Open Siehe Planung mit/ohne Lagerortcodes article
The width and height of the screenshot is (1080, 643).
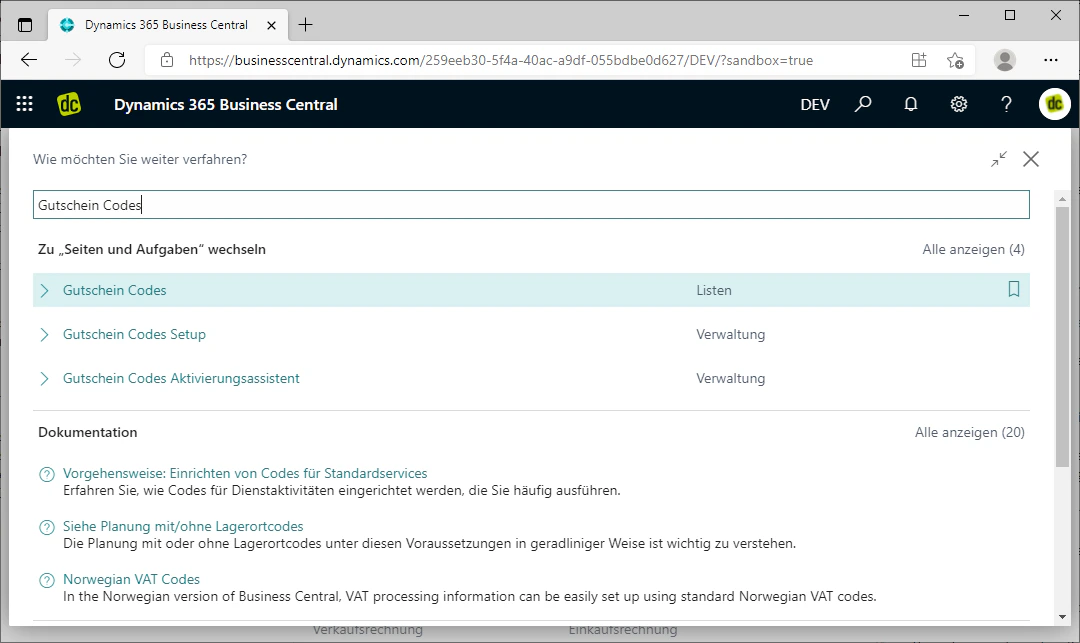[x=183, y=527]
